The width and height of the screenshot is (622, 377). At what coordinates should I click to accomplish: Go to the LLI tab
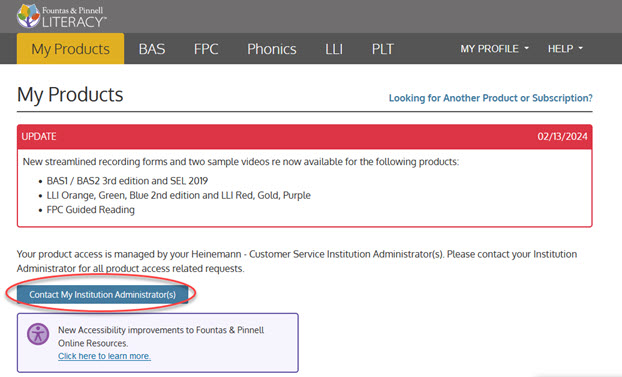click(334, 49)
